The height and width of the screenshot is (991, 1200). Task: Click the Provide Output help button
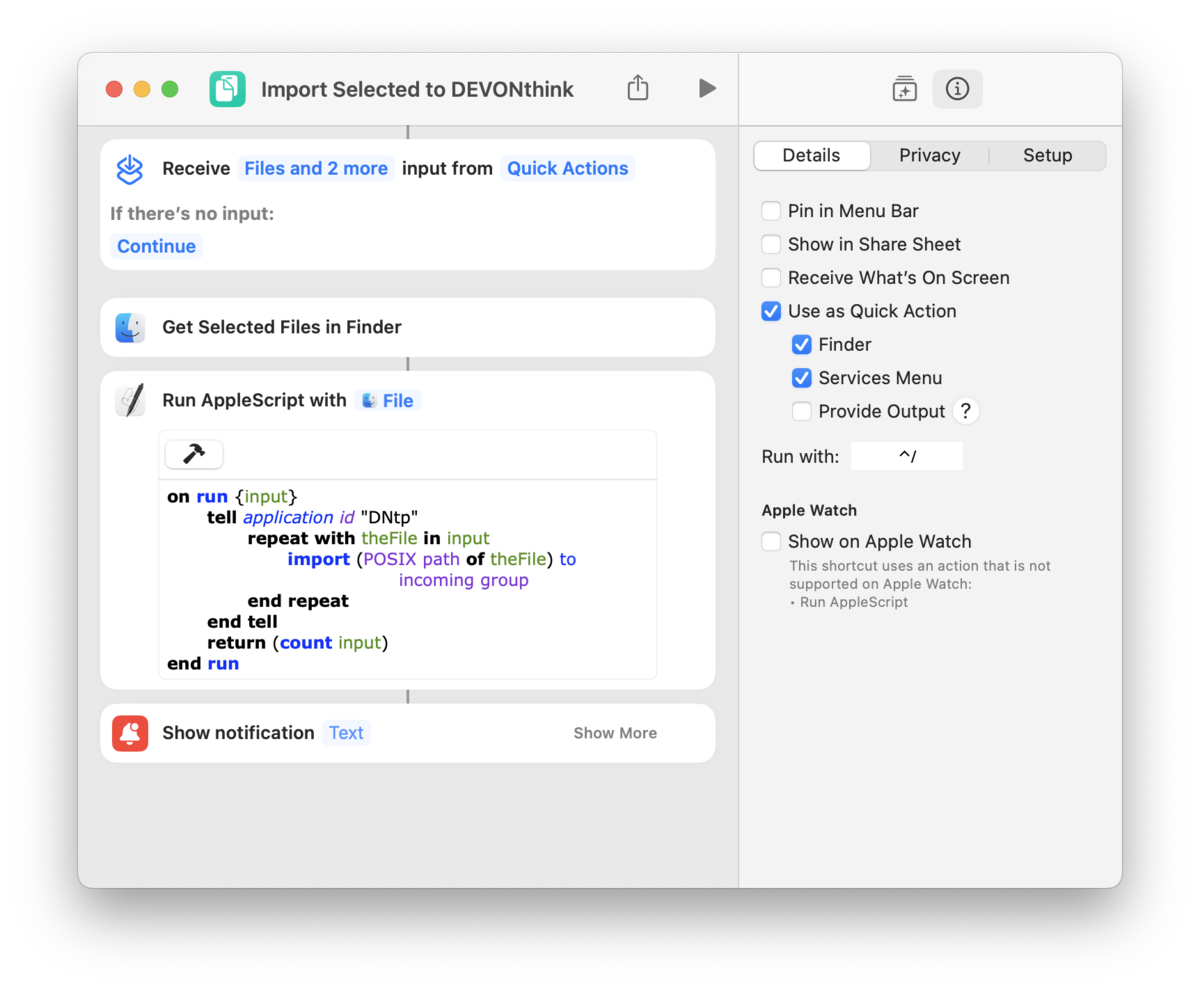965,411
